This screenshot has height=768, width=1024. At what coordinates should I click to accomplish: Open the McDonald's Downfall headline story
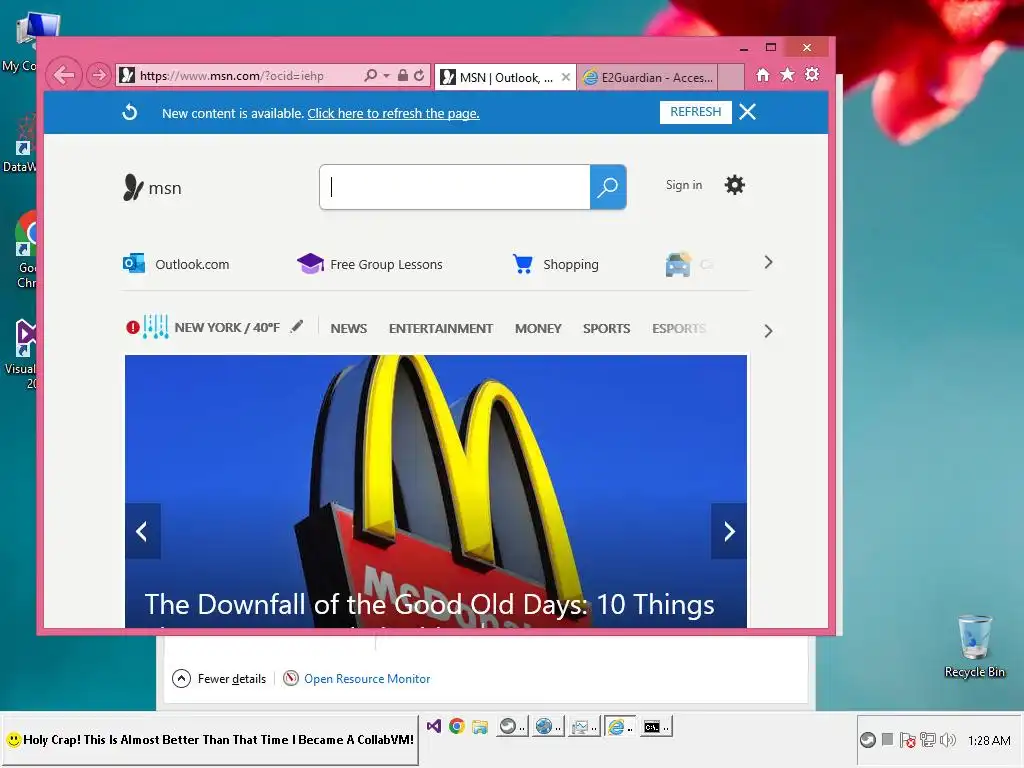429,605
